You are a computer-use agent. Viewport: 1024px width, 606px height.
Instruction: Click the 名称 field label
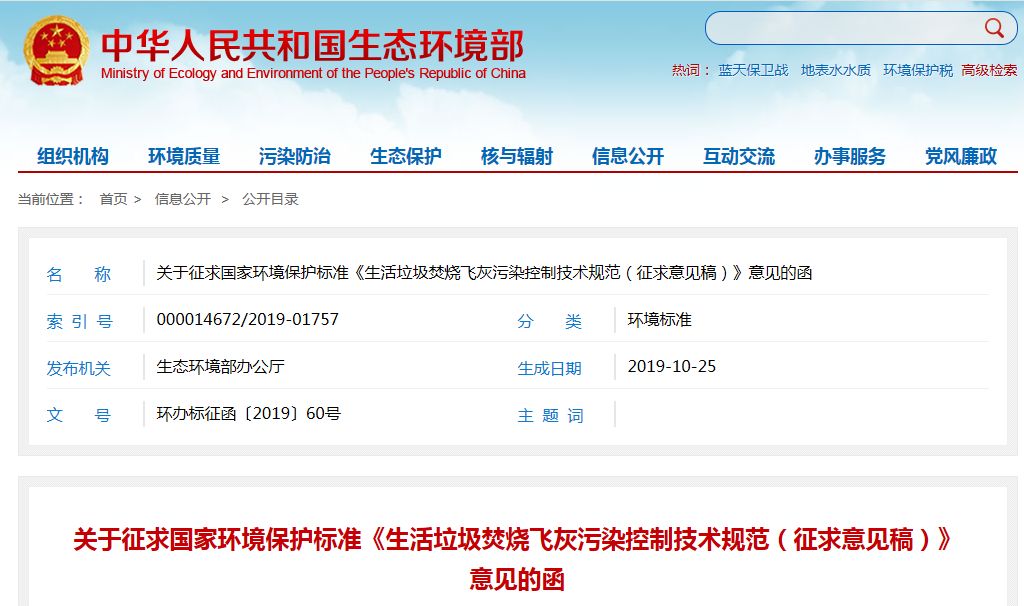click(78, 274)
